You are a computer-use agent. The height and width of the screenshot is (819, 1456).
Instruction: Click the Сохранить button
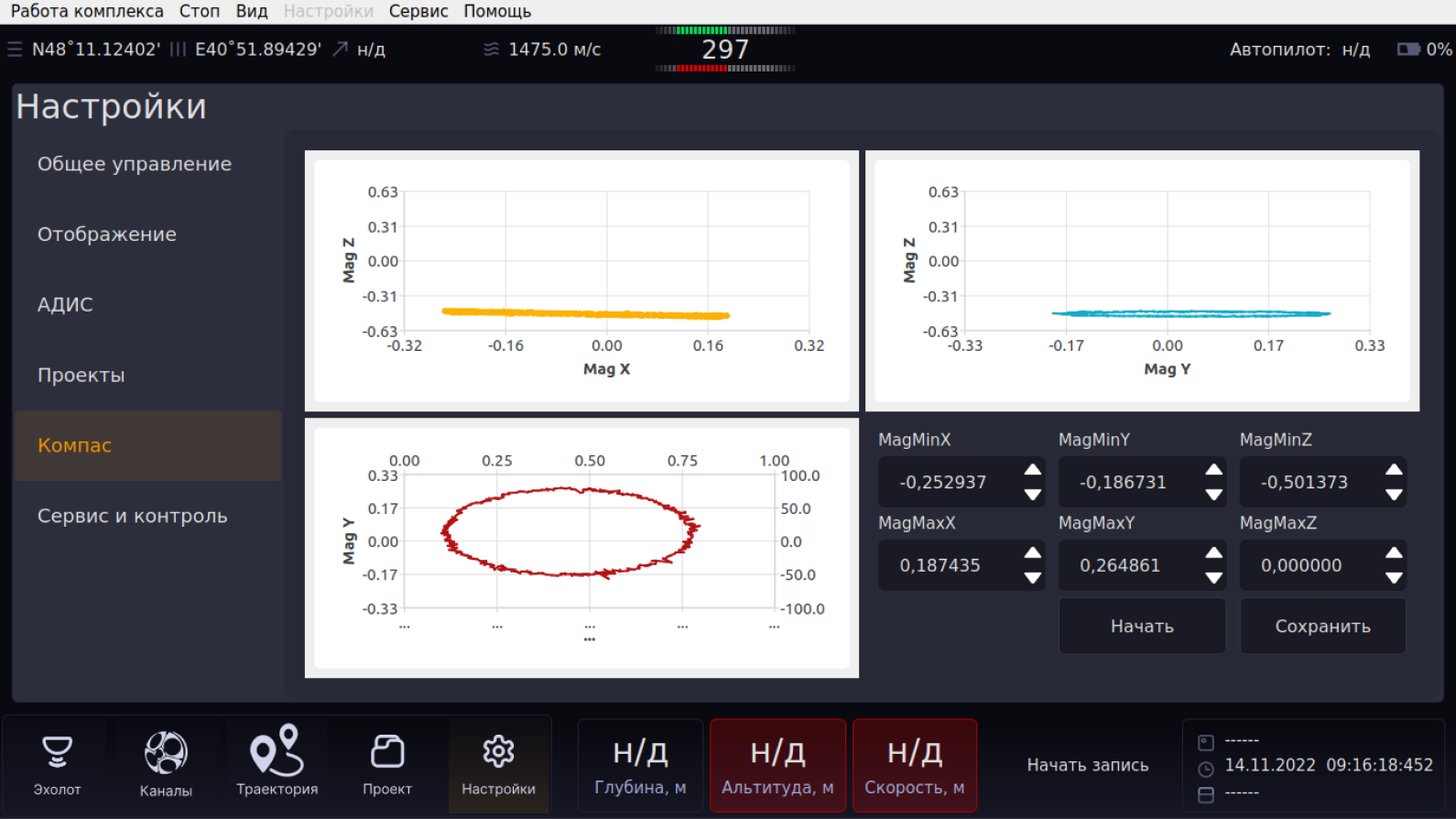1322,627
